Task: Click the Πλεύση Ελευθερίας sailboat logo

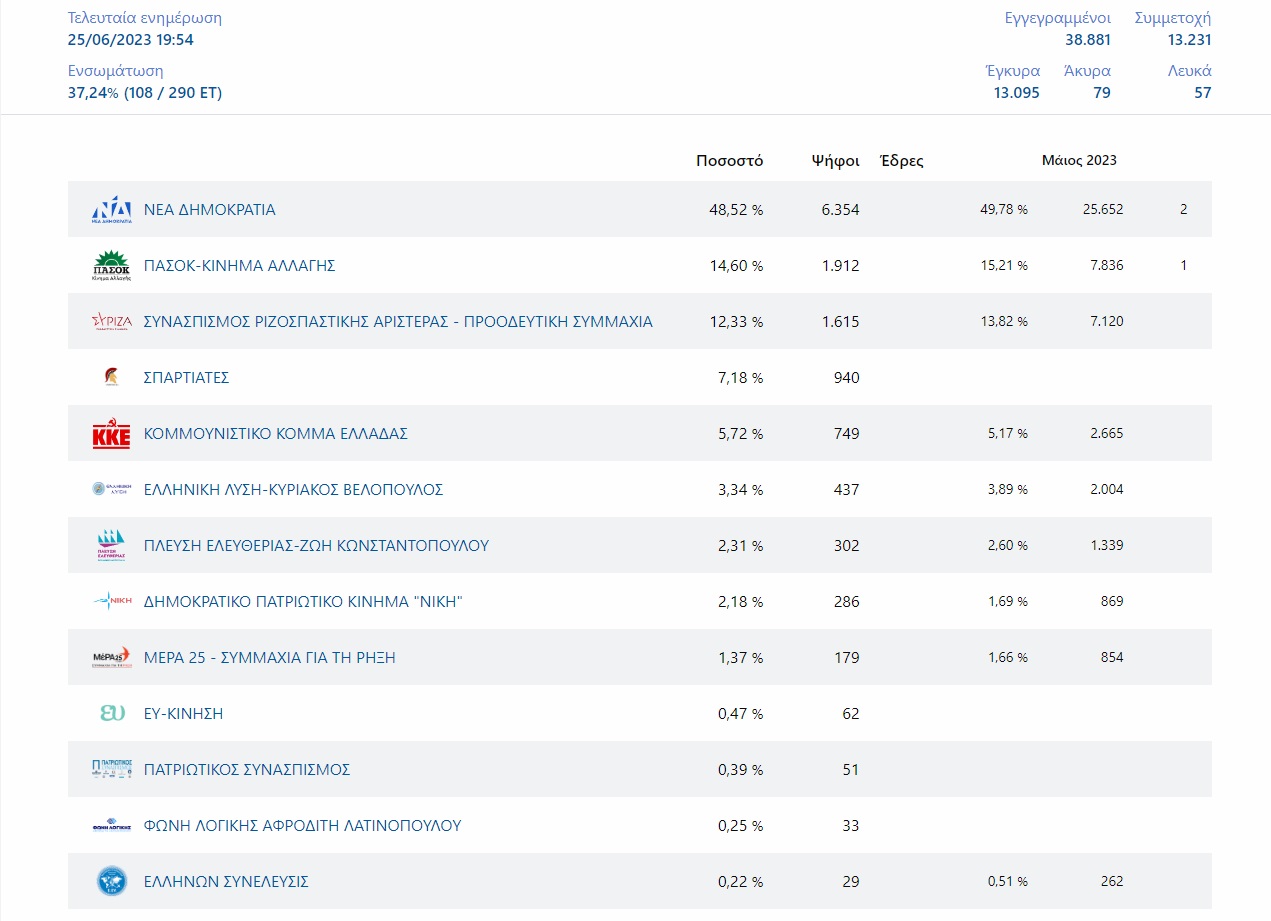Action: 111,546
